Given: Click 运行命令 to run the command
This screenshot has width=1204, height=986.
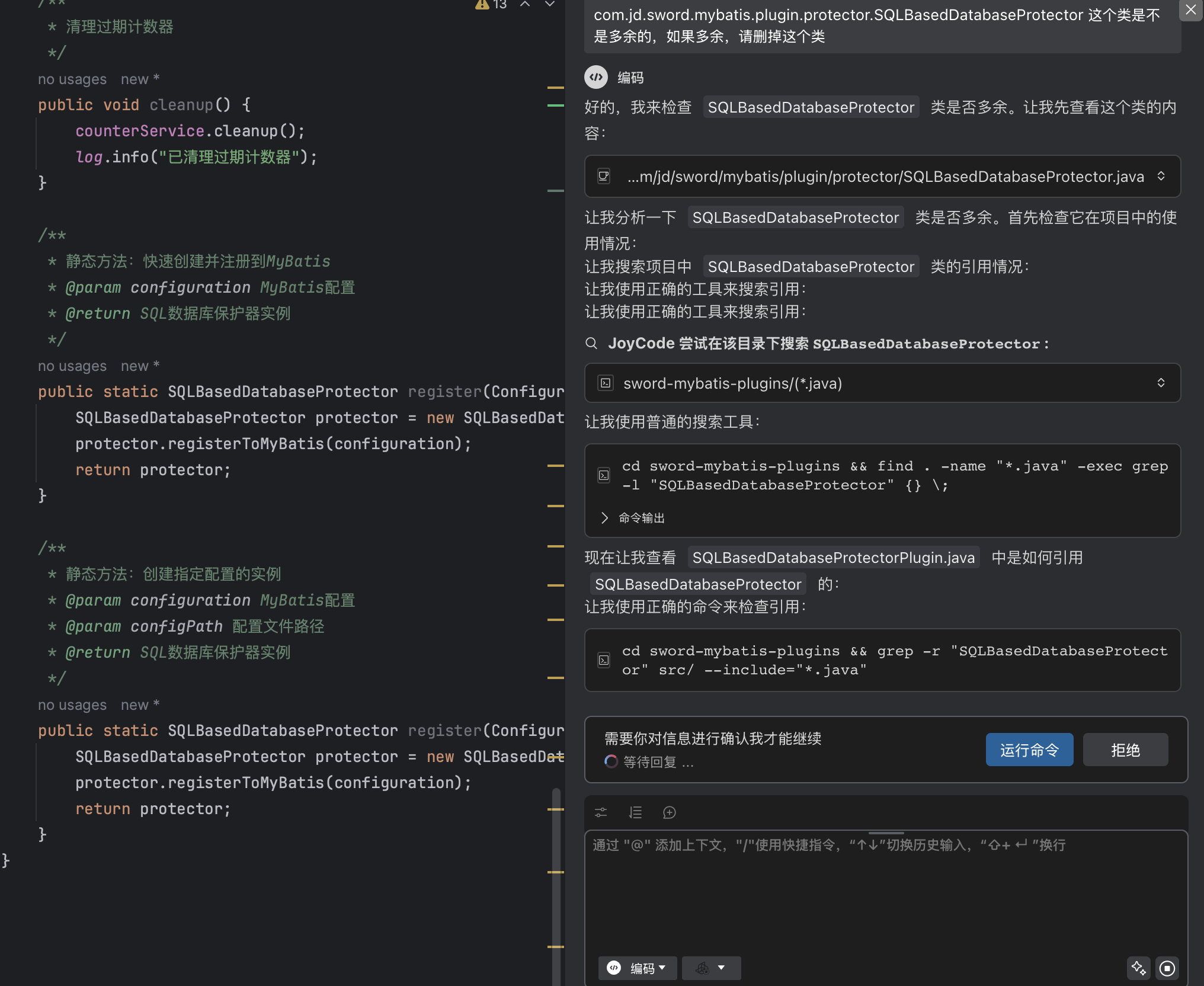Looking at the screenshot, I should pos(1029,750).
